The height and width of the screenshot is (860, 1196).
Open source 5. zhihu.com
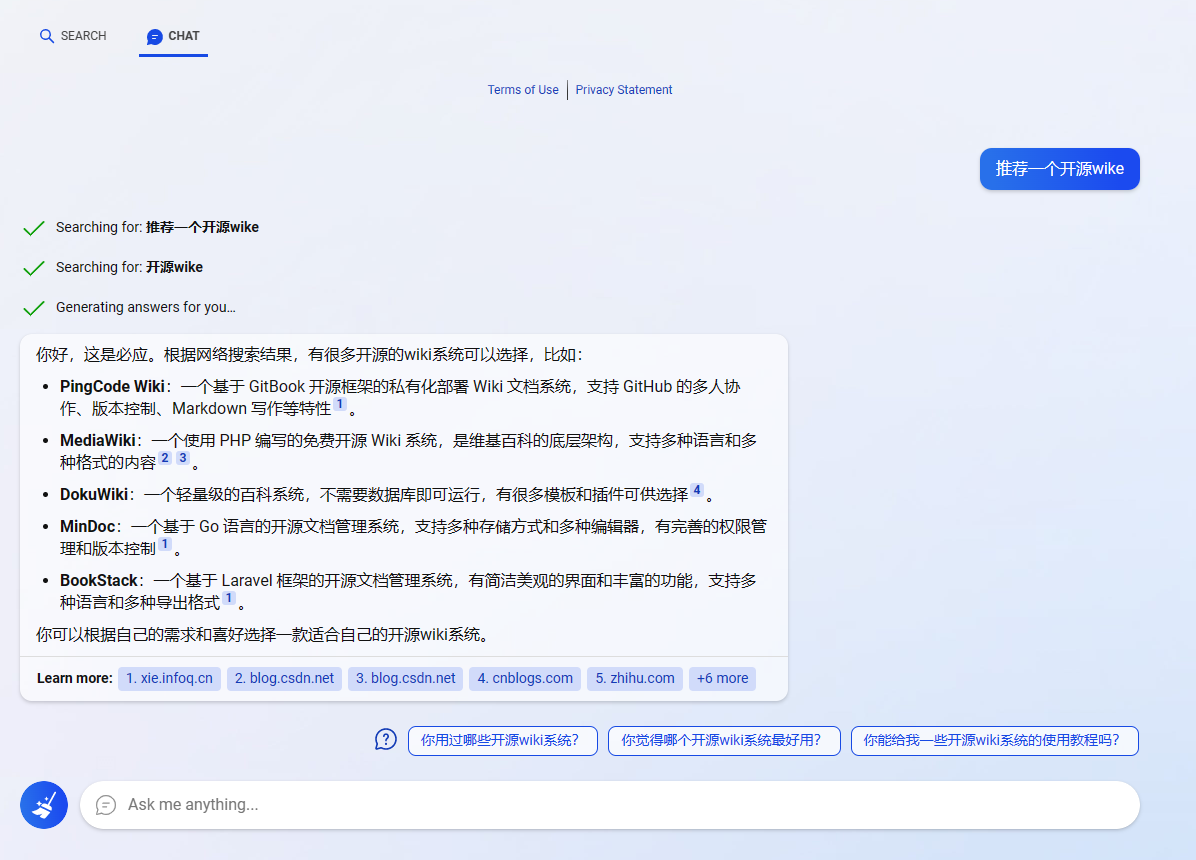click(635, 678)
